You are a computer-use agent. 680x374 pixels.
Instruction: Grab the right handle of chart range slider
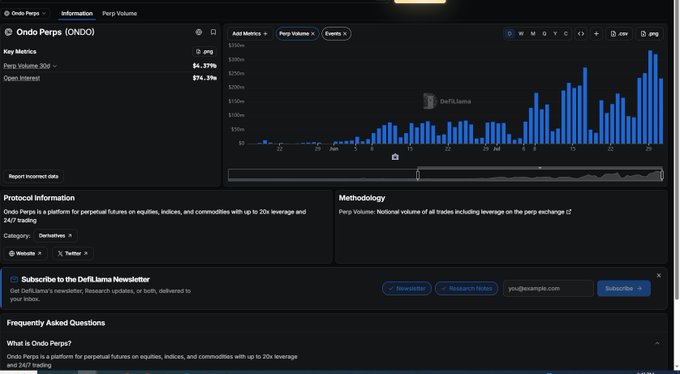662,175
